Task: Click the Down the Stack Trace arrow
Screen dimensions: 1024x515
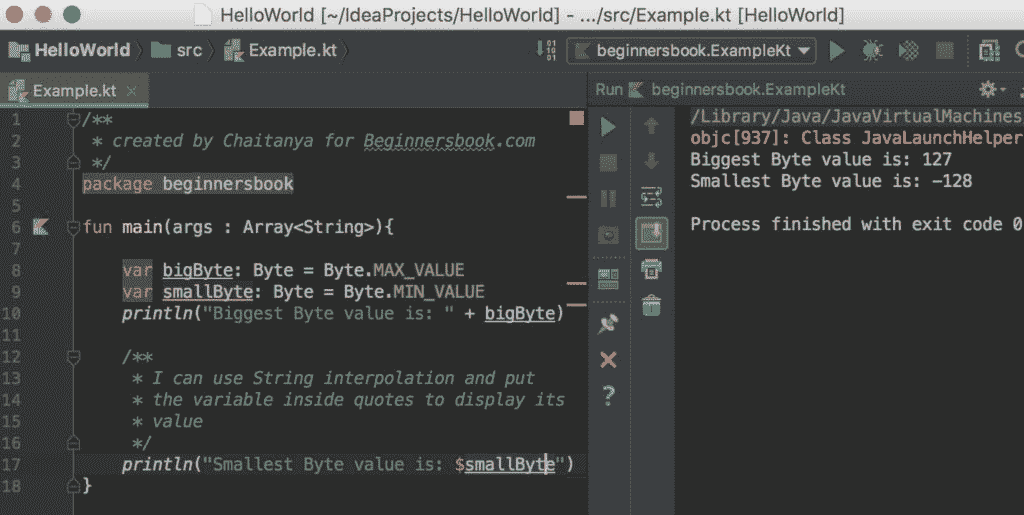Action: [x=651, y=161]
